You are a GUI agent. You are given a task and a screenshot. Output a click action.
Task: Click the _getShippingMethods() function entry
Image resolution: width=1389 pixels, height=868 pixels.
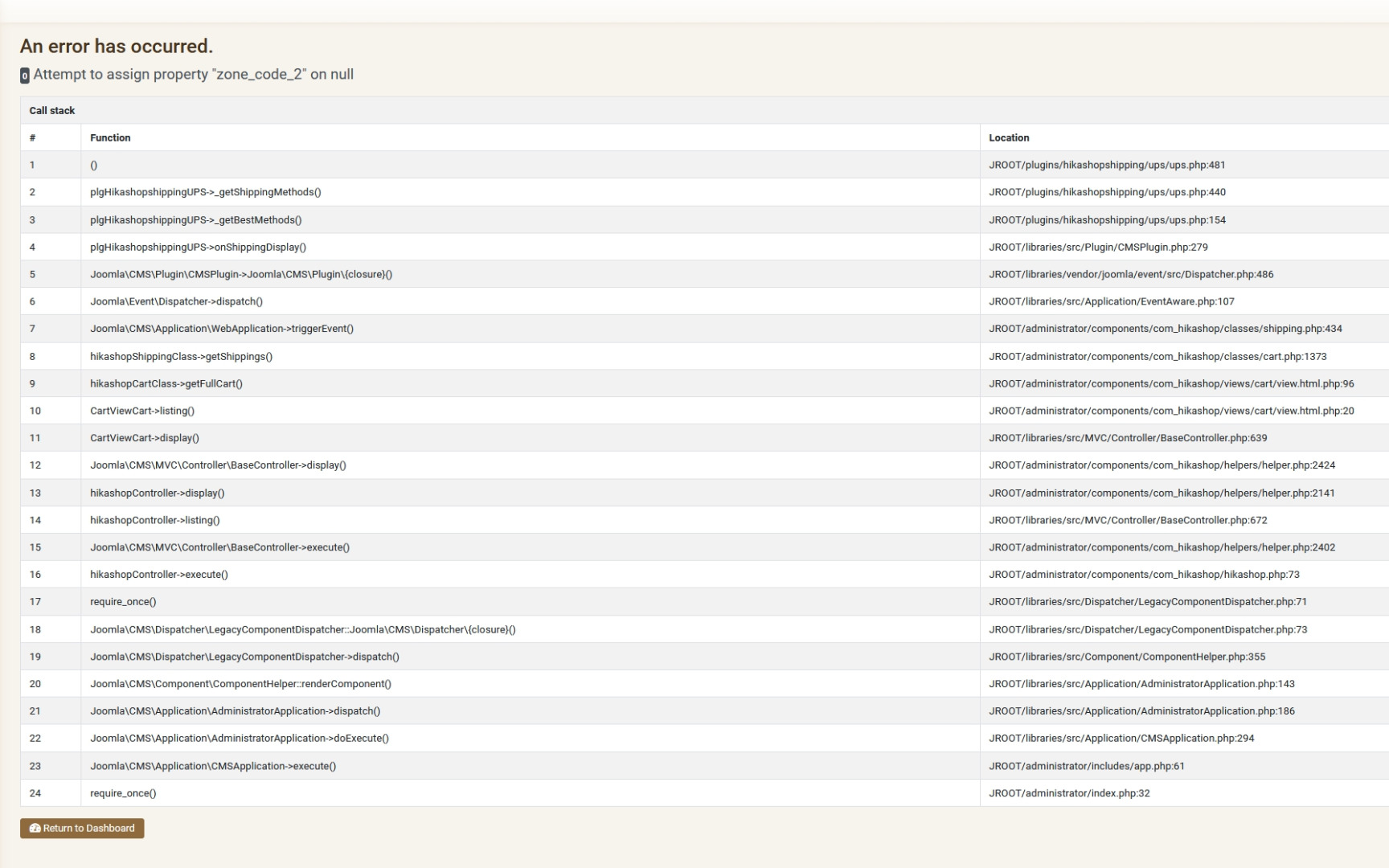pos(205,192)
